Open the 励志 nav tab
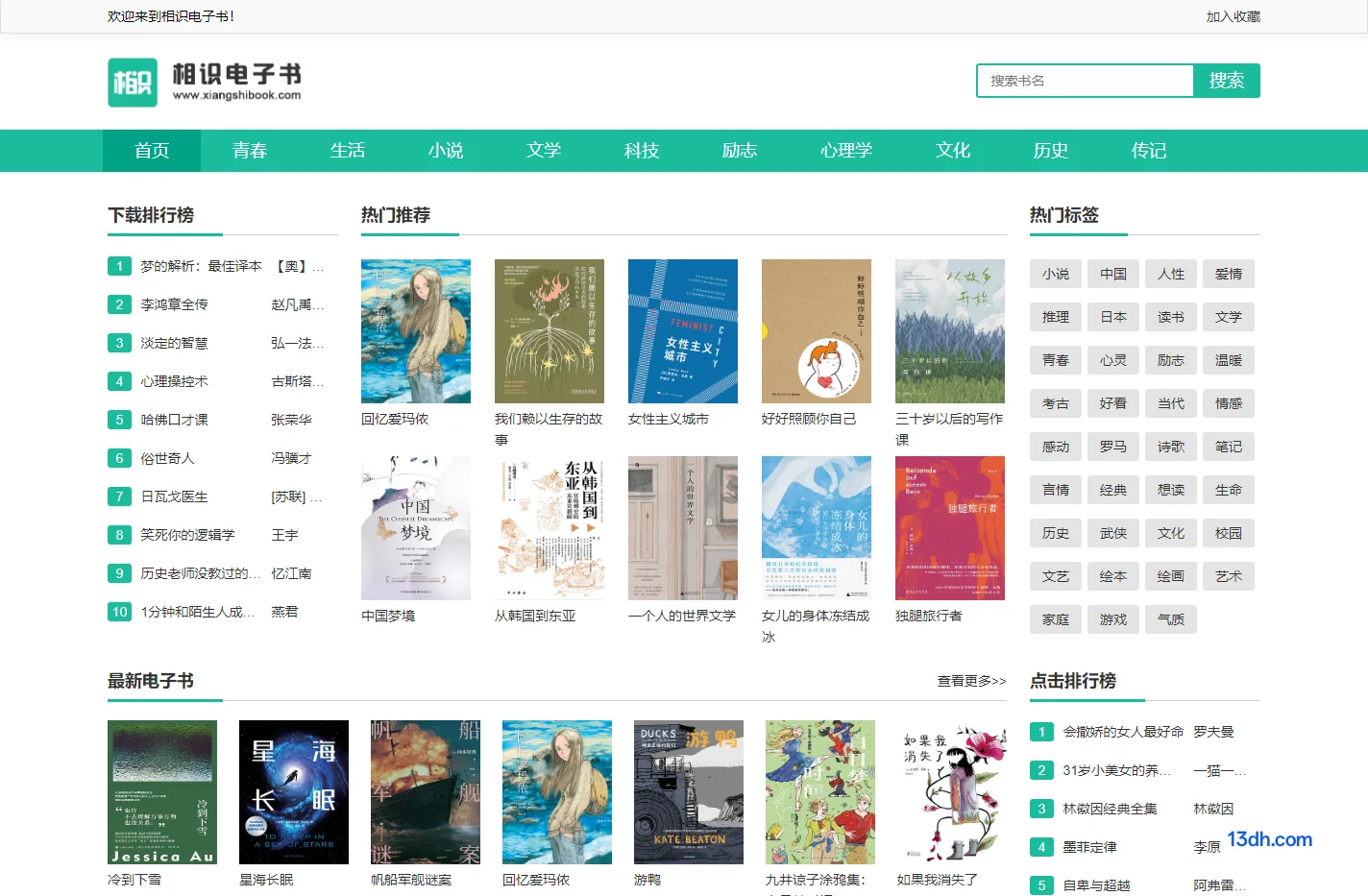 pos(740,151)
